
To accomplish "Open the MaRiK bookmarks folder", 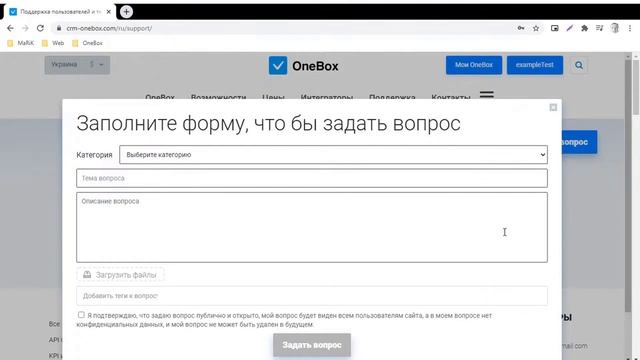I will click(x=20, y=43).
